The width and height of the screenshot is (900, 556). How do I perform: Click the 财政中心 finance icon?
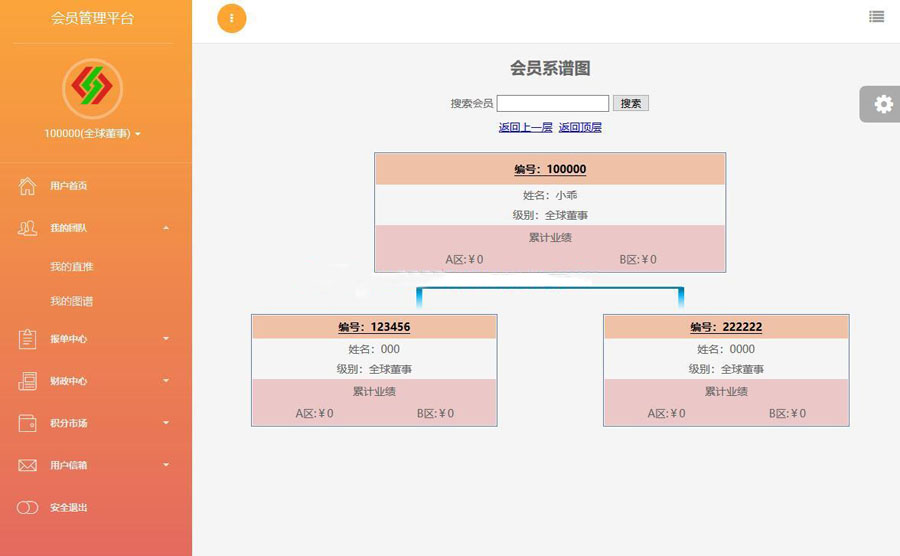click(x=27, y=381)
